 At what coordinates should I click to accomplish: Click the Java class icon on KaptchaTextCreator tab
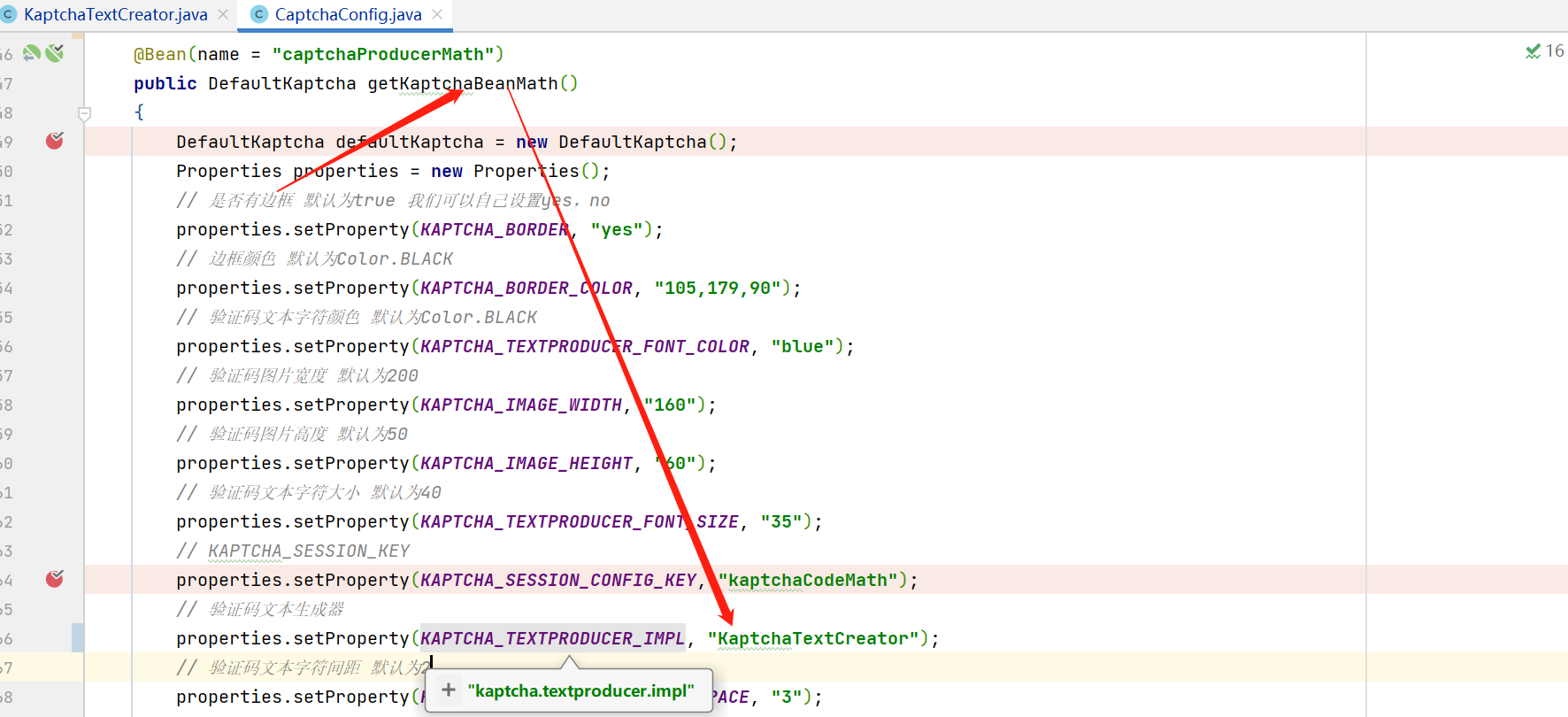[9, 14]
